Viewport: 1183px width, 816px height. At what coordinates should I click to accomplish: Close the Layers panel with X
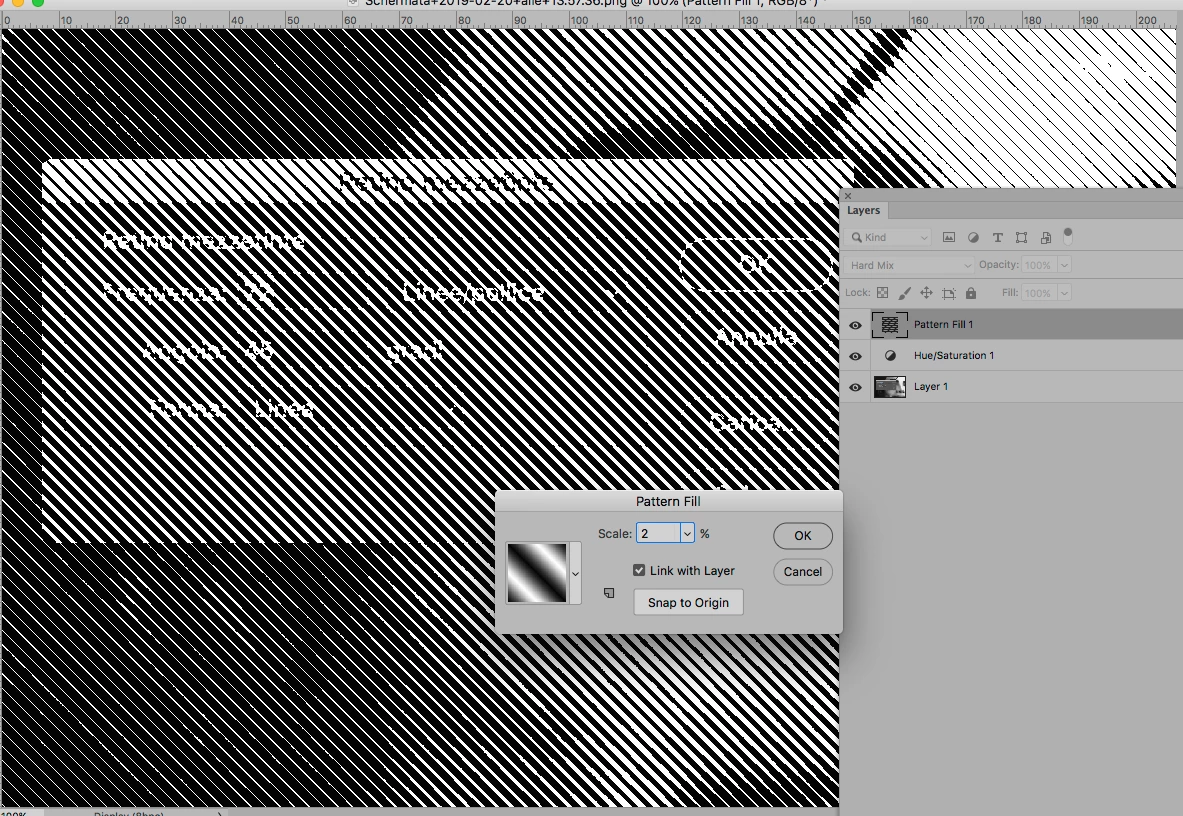847,195
